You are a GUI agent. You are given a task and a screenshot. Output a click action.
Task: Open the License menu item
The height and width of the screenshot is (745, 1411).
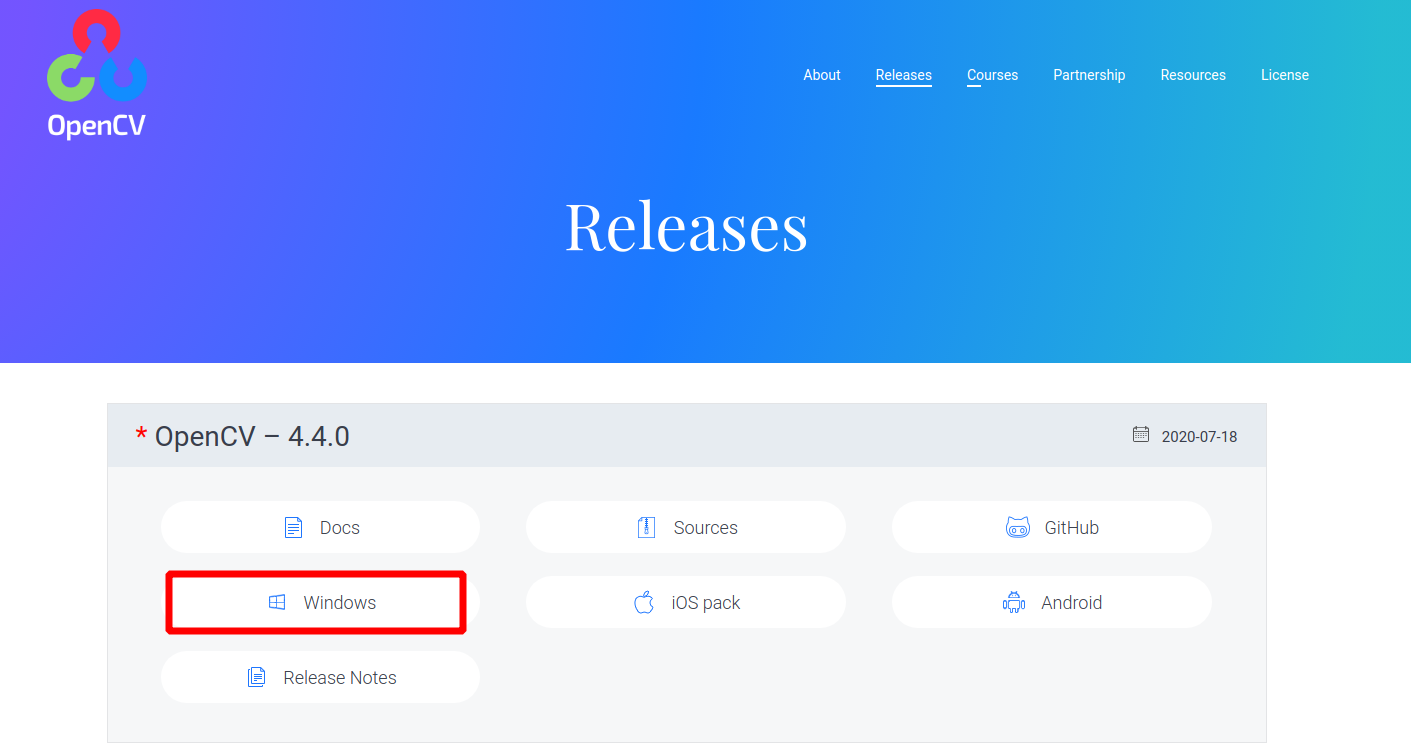[x=1285, y=75]
